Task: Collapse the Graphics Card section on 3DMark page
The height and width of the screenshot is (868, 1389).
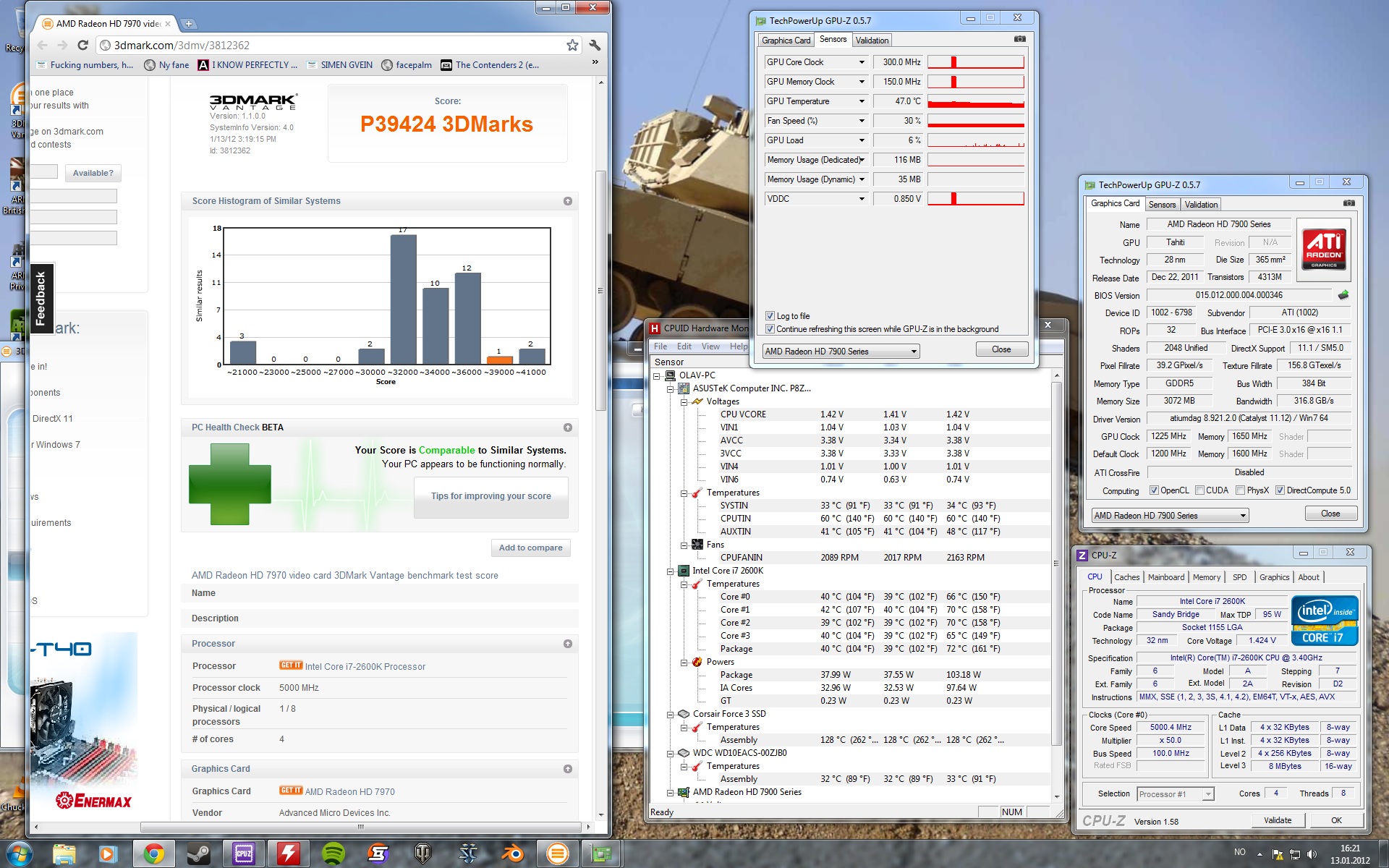Action: click(x=567, y=769)
